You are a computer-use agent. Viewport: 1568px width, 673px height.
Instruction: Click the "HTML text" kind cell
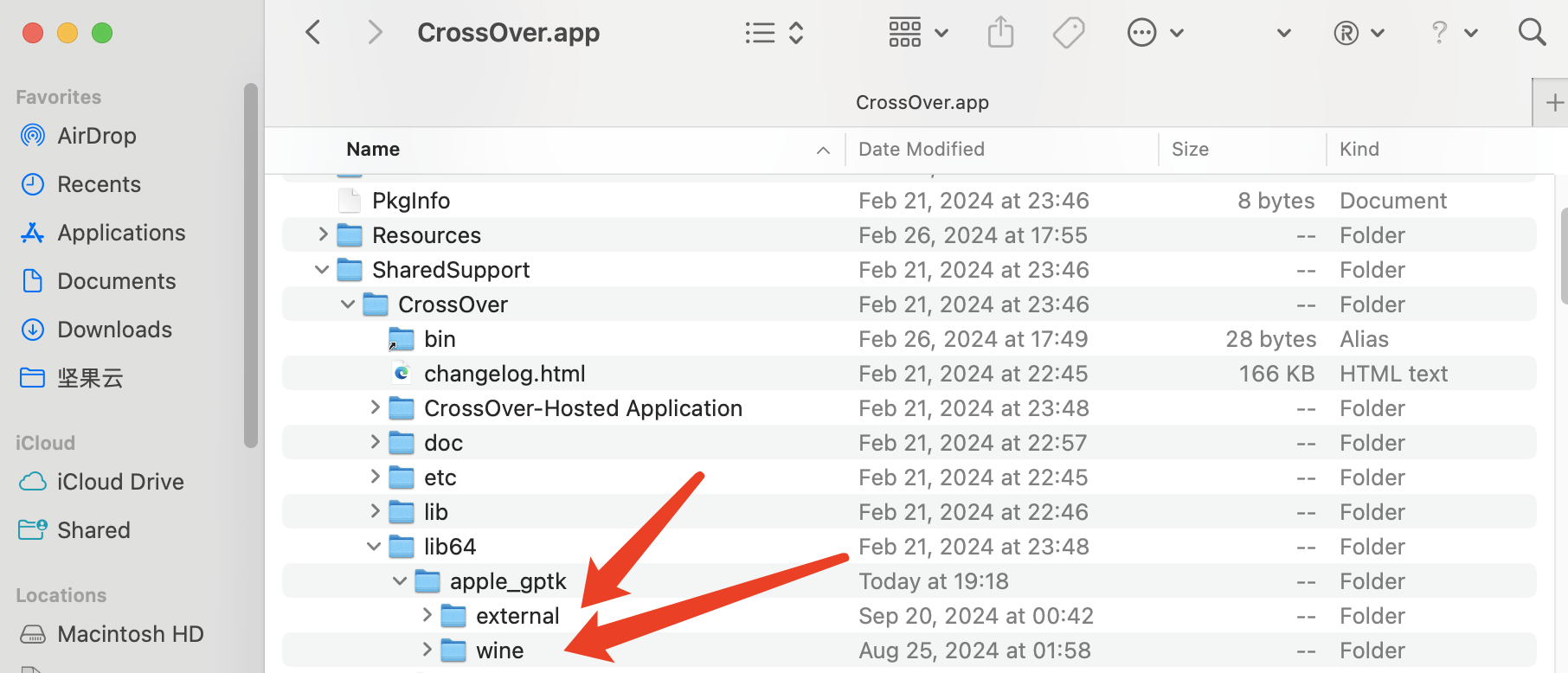1393,374
